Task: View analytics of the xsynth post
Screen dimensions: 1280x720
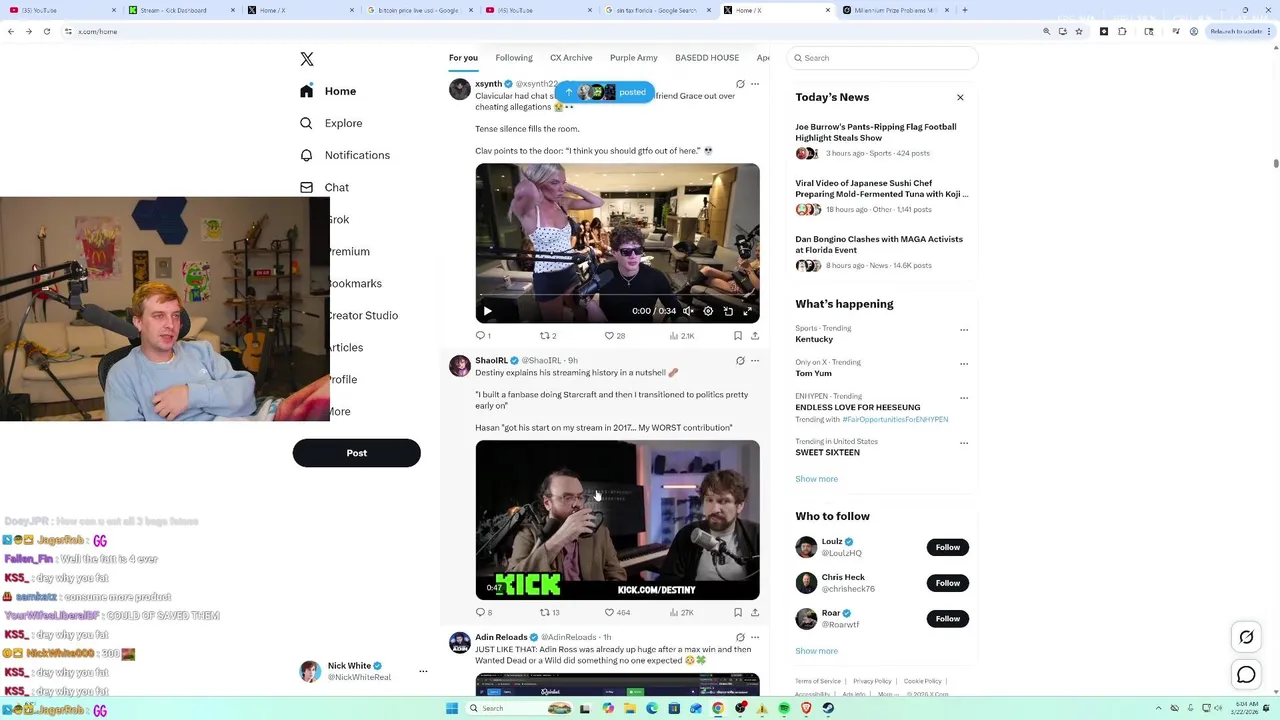Action: (681, 336)
